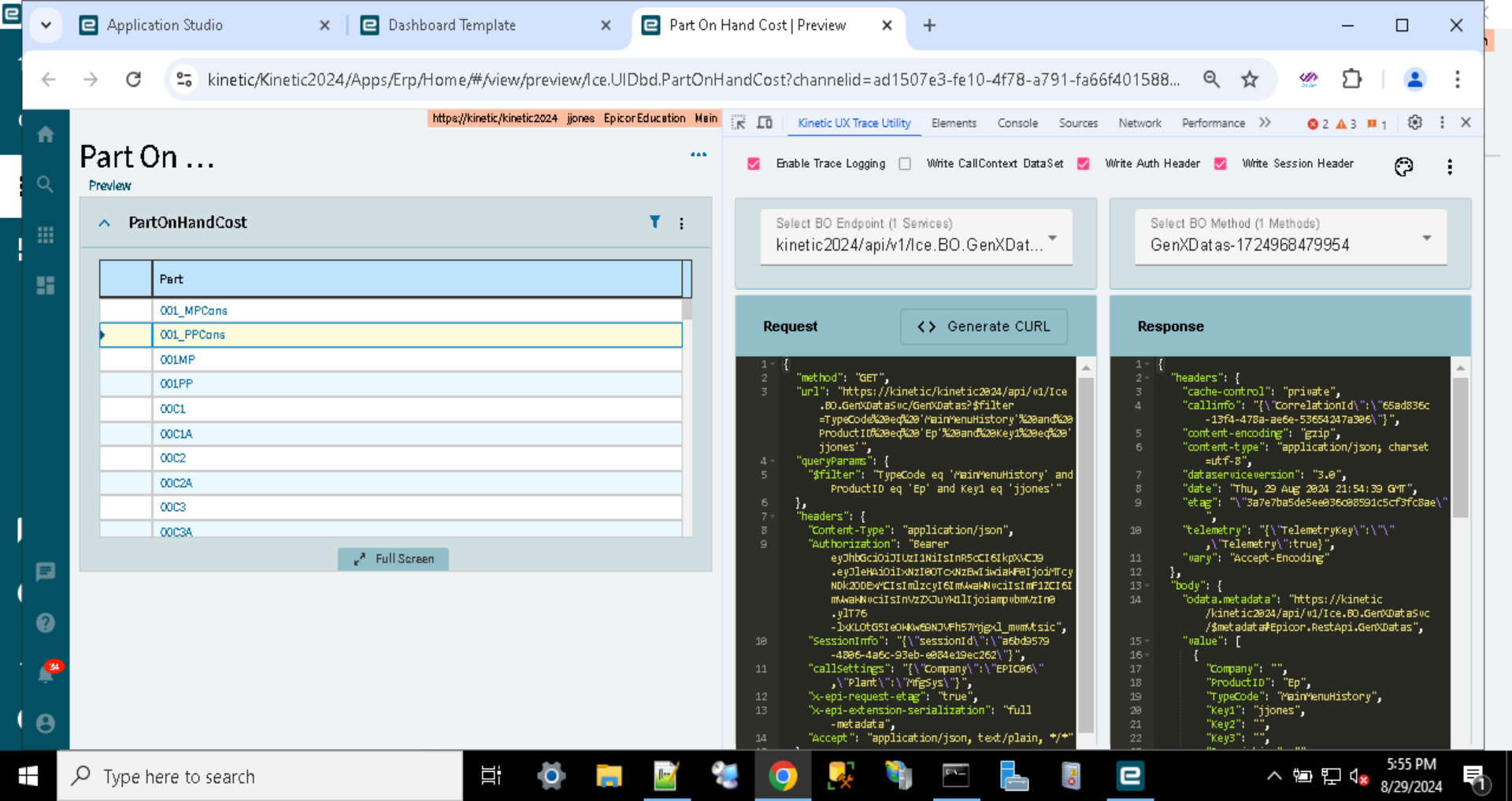Enable the Write CallContext DataSet checkbox

(904, 164)
